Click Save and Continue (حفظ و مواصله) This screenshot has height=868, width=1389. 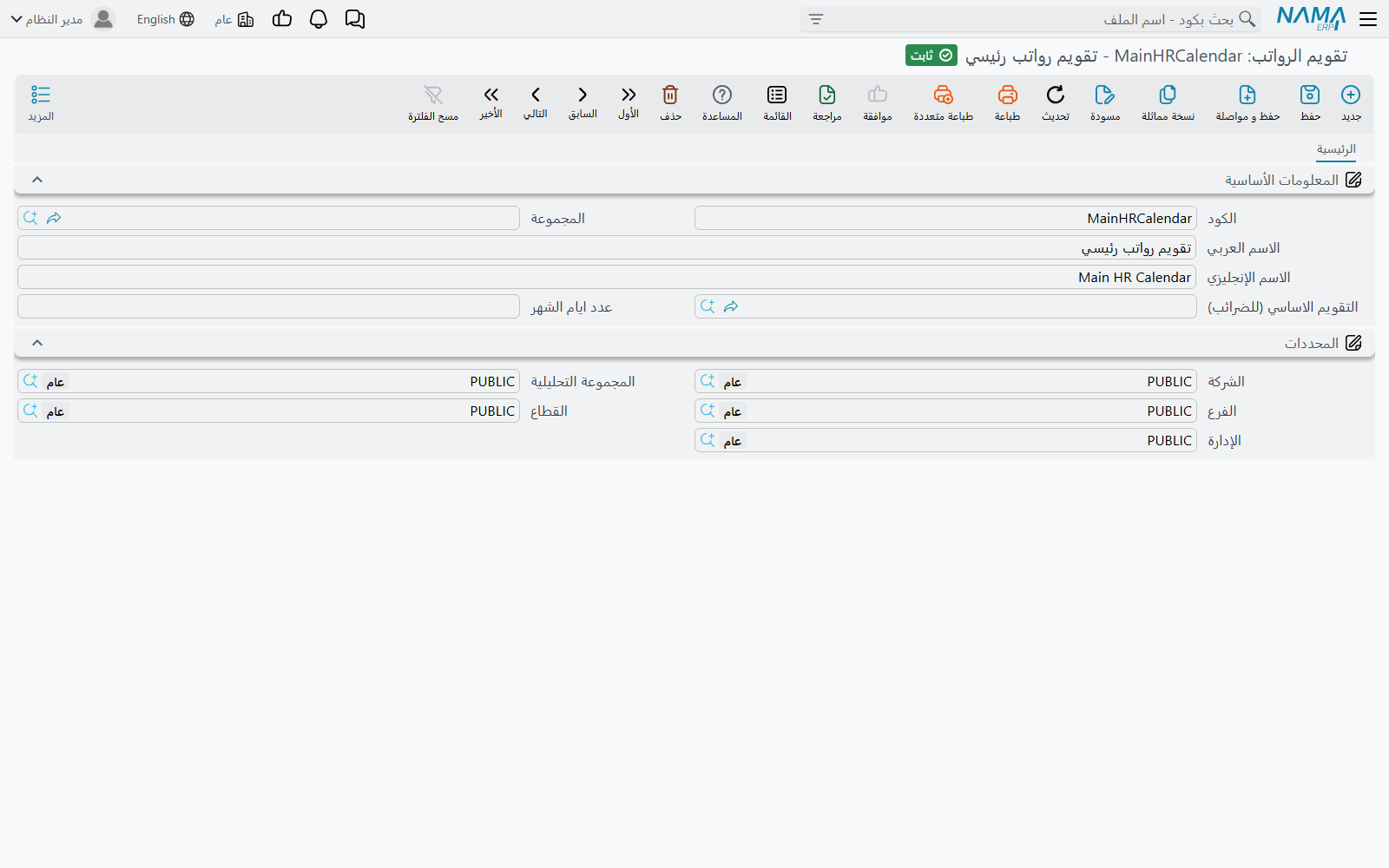click(1247, 95)
